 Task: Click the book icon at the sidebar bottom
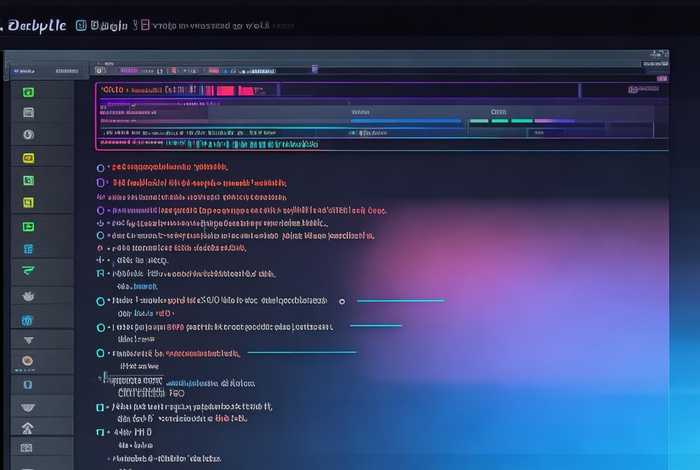(x=28, y=448)
